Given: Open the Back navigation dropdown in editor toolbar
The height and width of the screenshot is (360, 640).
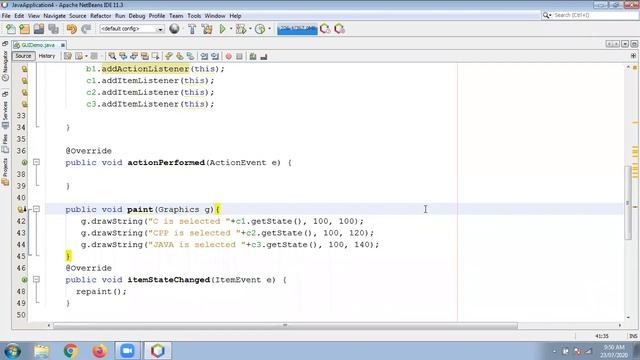Looking at the screenshot, I should tap(86, 56).
